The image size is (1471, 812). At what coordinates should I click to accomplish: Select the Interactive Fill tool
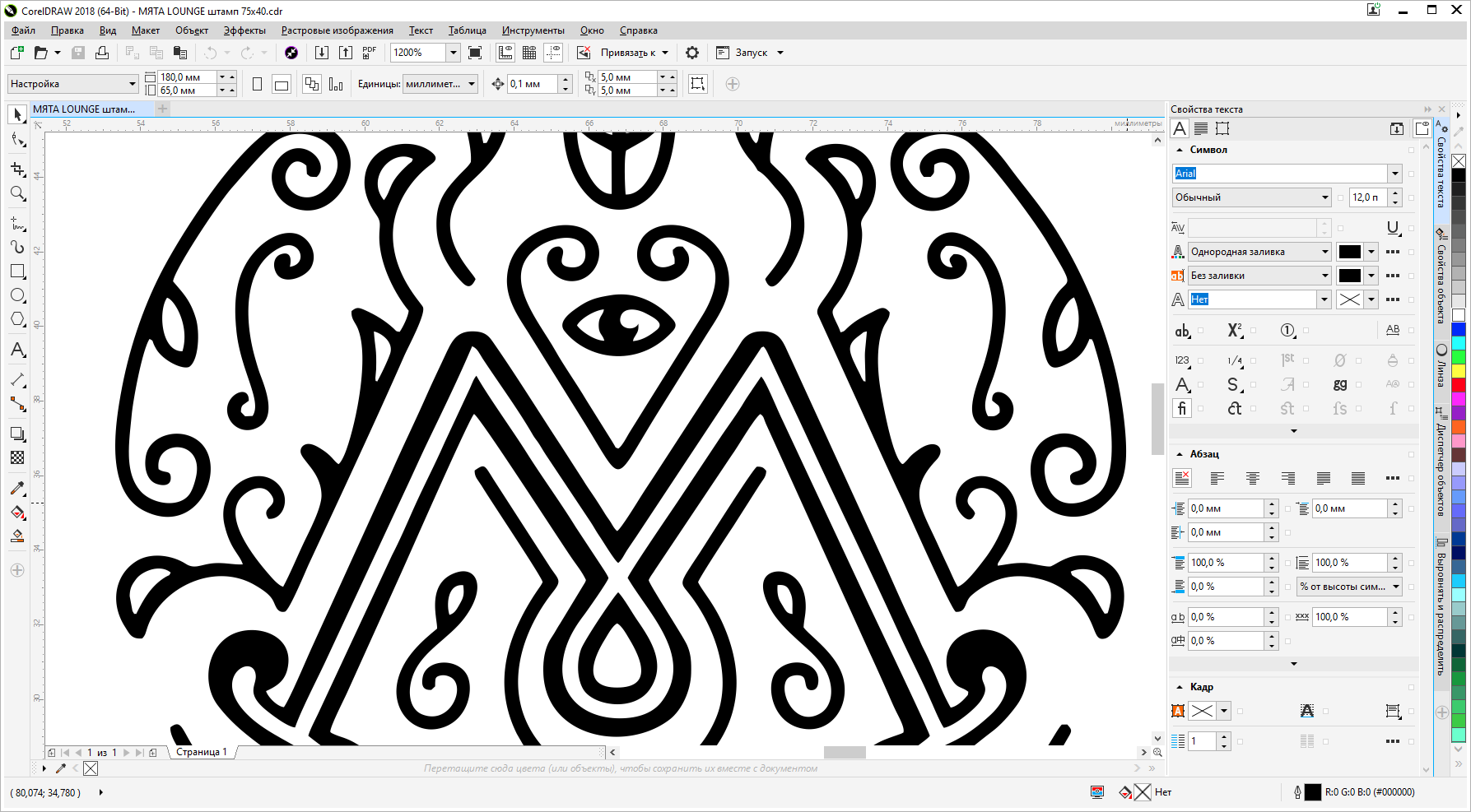click(x=17, y=513)
